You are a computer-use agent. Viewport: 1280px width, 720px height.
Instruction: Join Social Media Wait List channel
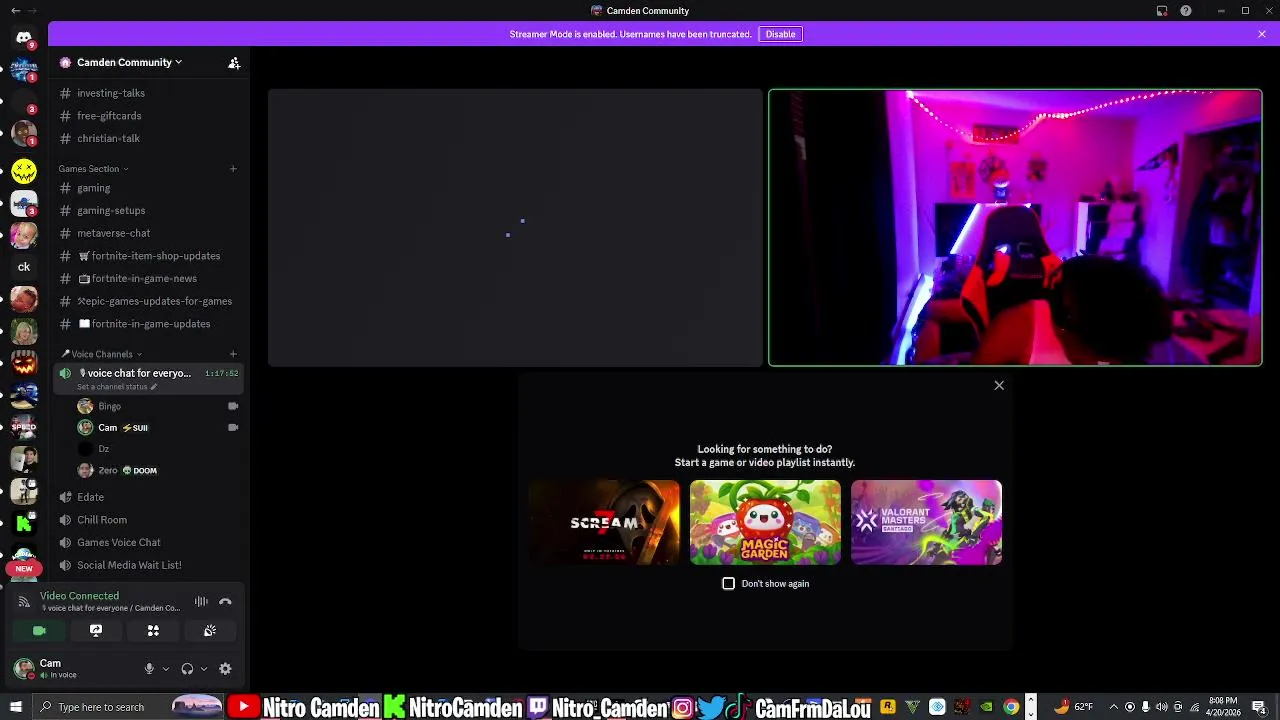[x=150, y=565]
